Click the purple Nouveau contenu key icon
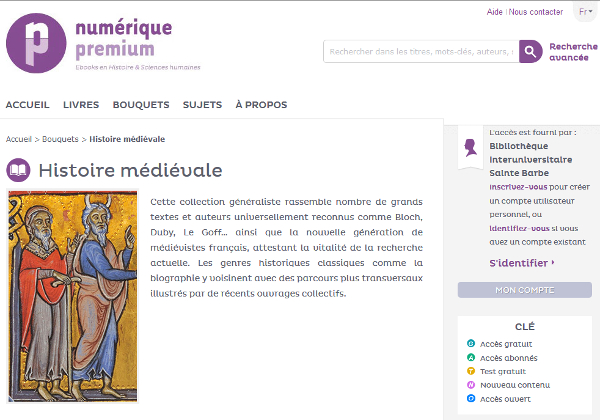 coord(471,385)
